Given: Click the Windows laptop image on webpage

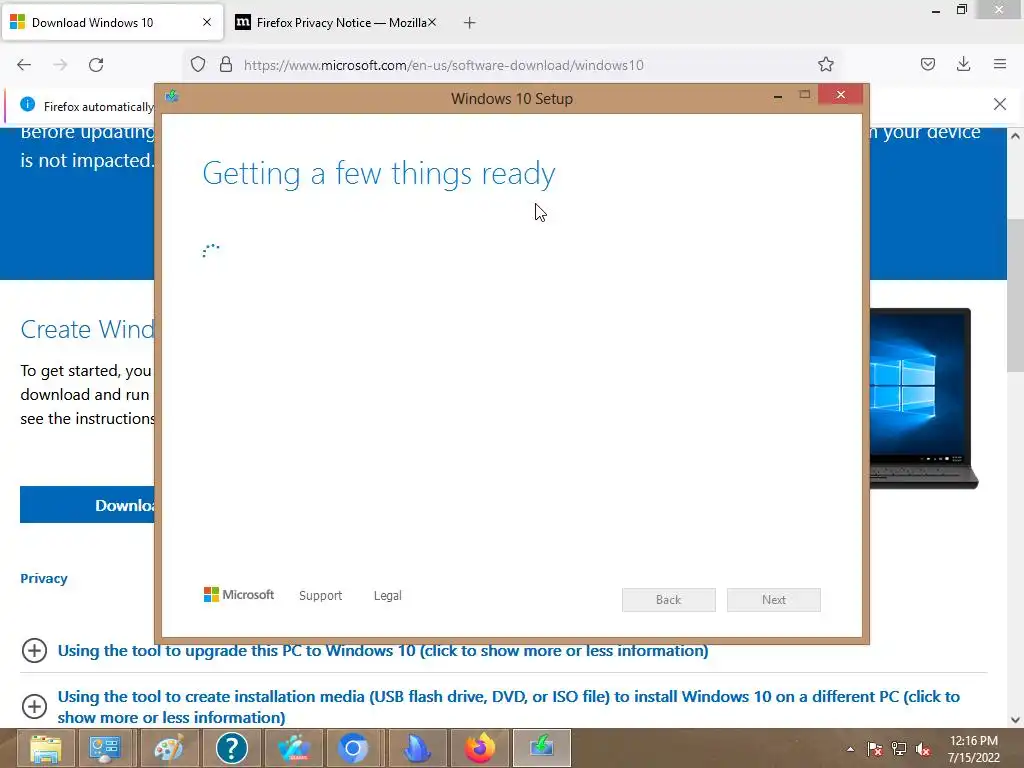Looking at the screenshot, I should [x=924, y=398].
